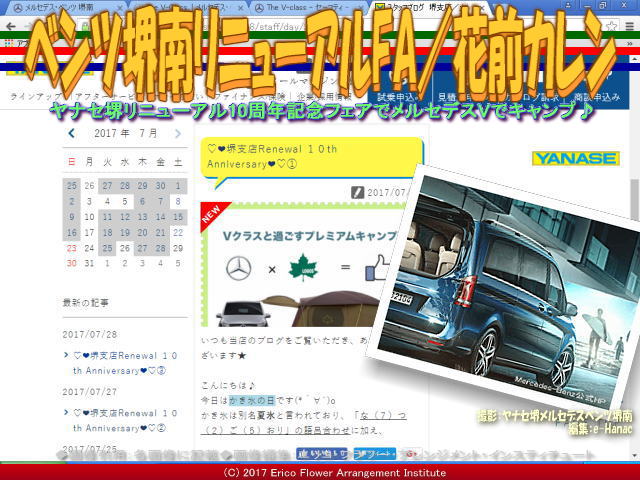Follow the underlined な(7)つ(2)ご(5)おり link
640x480 pixels.
point(304,423)
